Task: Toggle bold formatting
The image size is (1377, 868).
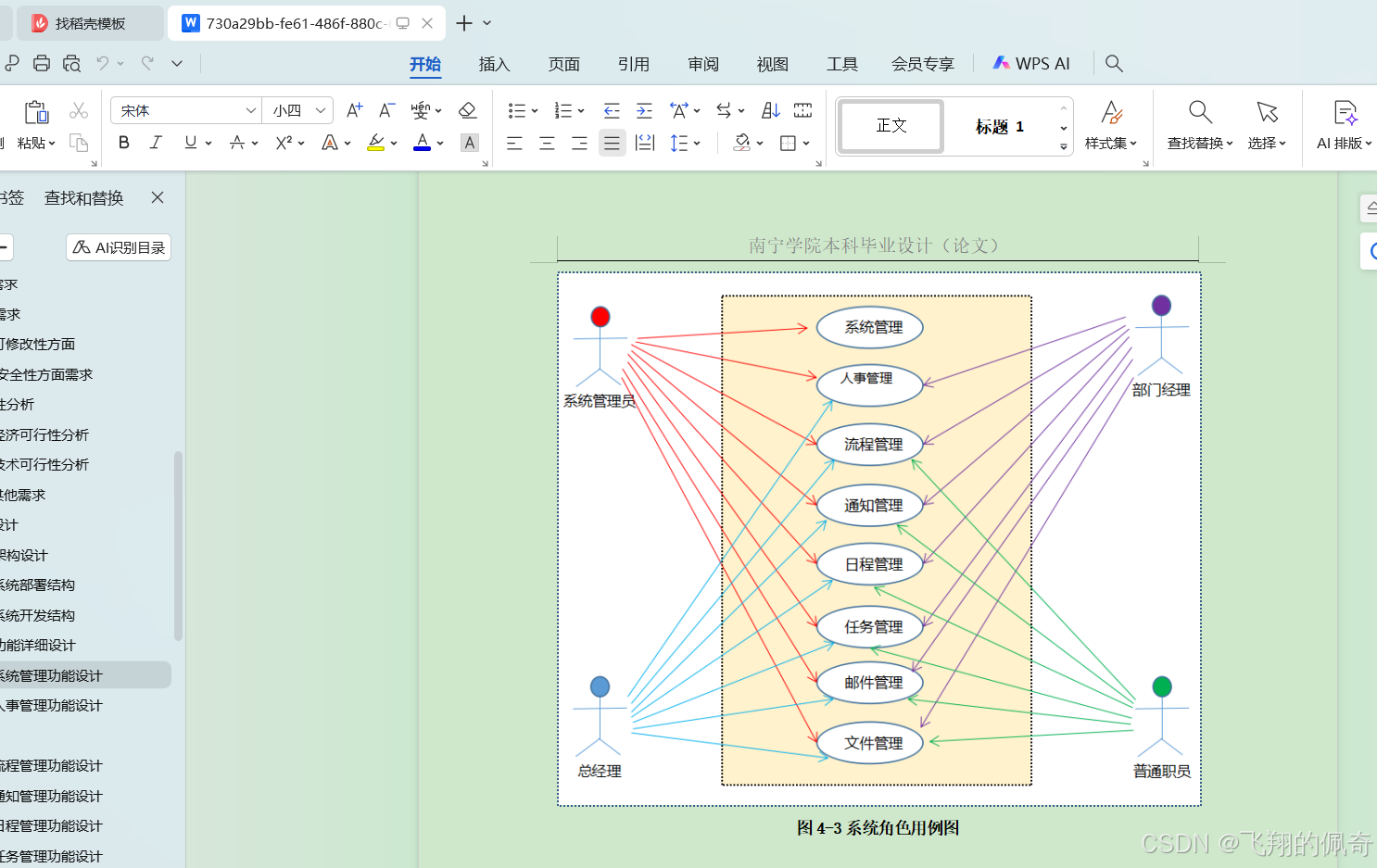Action: click(123, 142)
